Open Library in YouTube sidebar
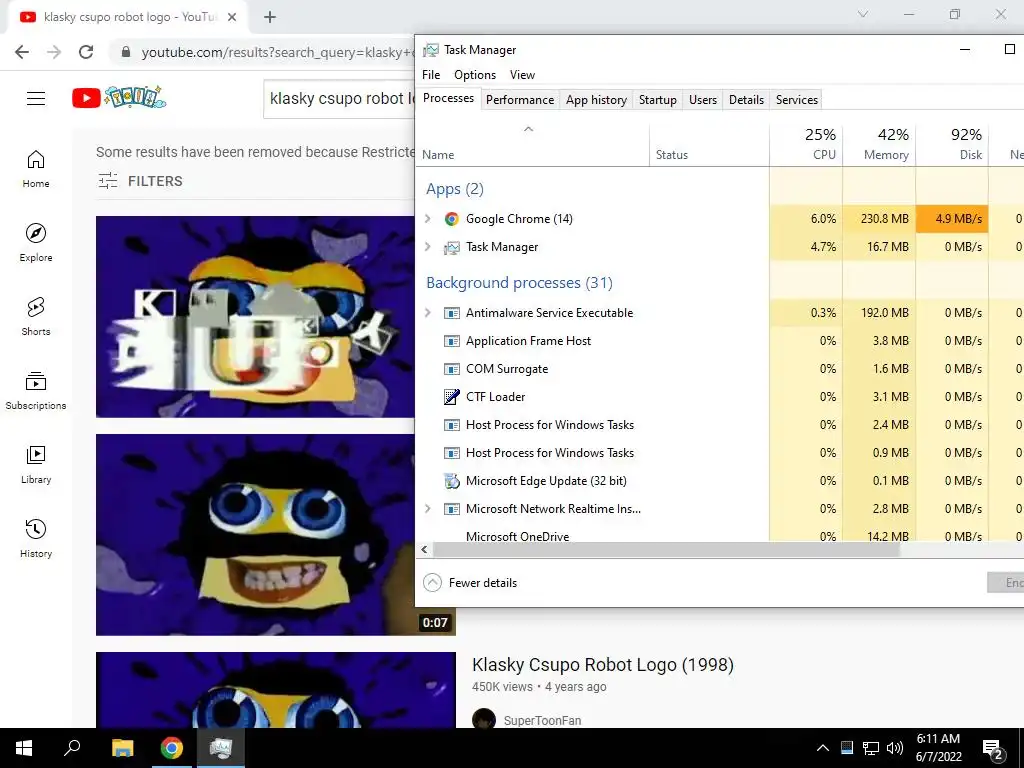The height and width of the screenshot is (768, 1024). click(36, 464)
